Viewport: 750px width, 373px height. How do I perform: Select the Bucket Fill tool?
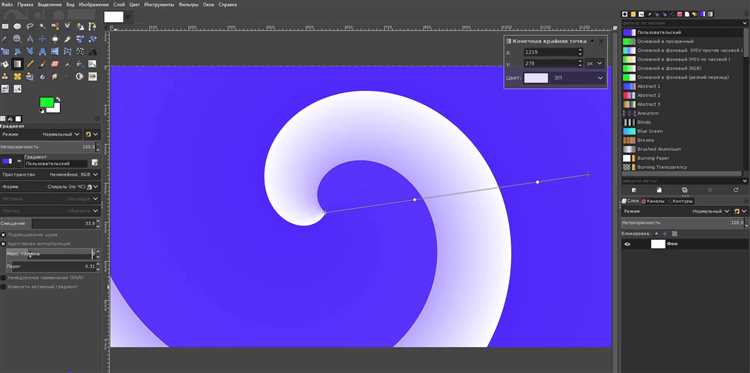[5, 64]
